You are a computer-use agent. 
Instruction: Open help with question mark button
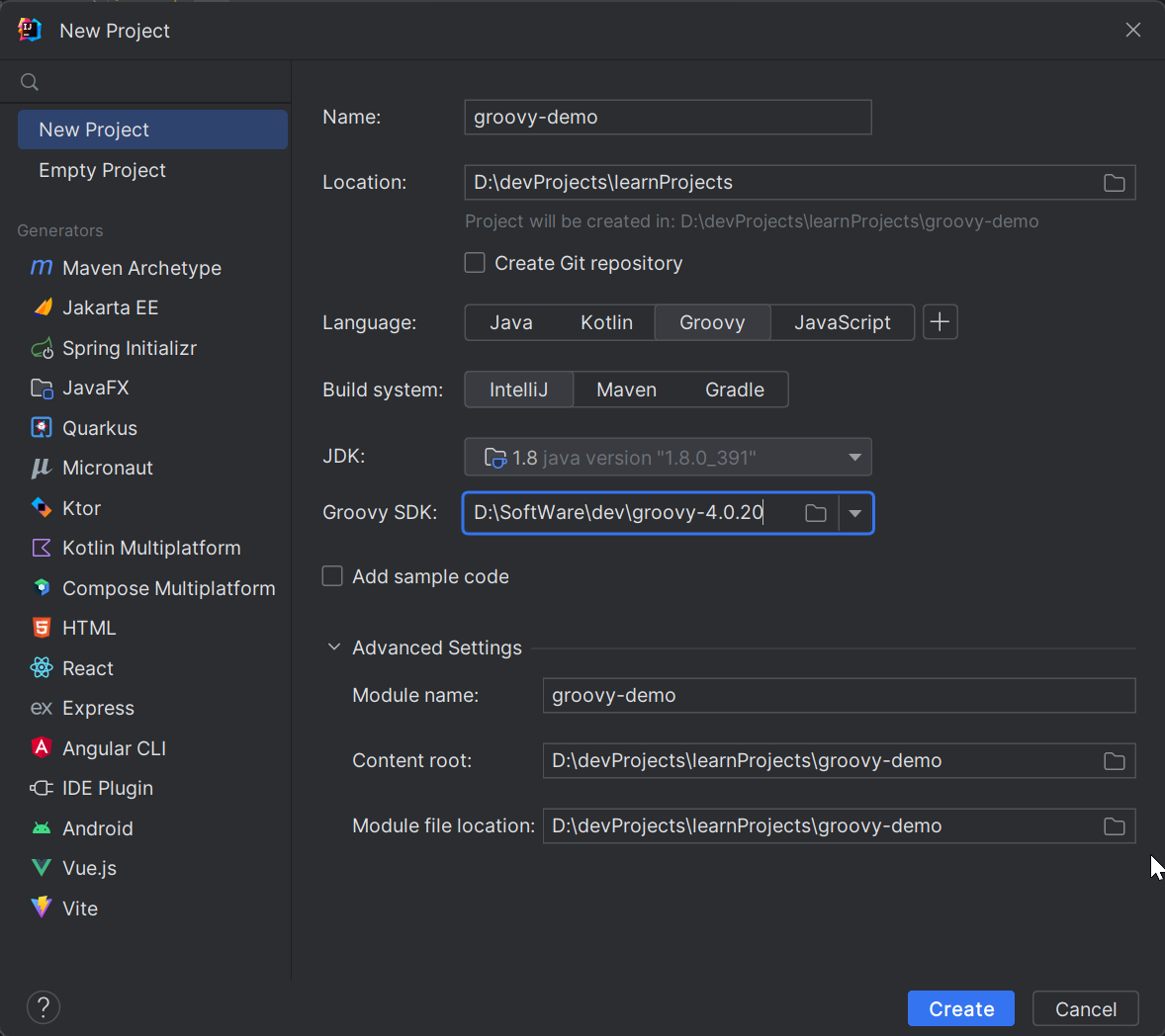(x=44, y=1007)
